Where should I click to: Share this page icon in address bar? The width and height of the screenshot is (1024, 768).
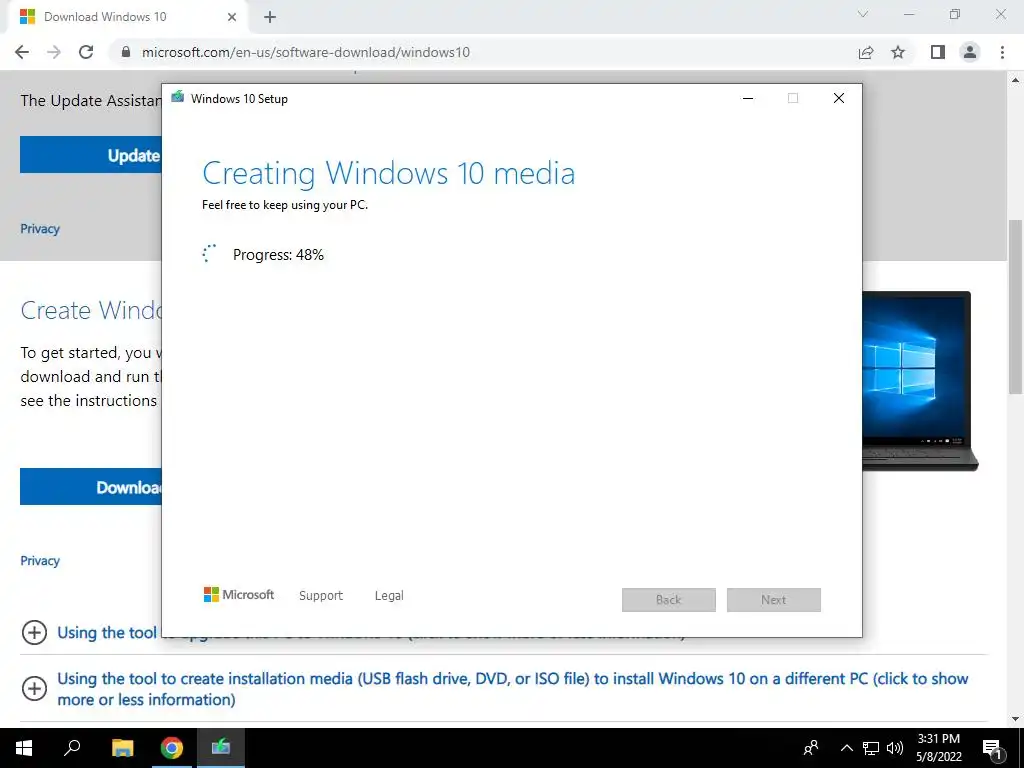[x=866, y=52]
